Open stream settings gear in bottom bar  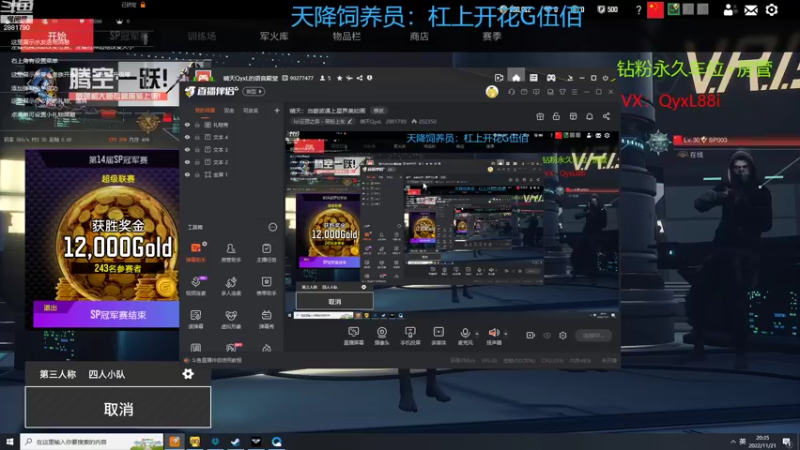563,335
